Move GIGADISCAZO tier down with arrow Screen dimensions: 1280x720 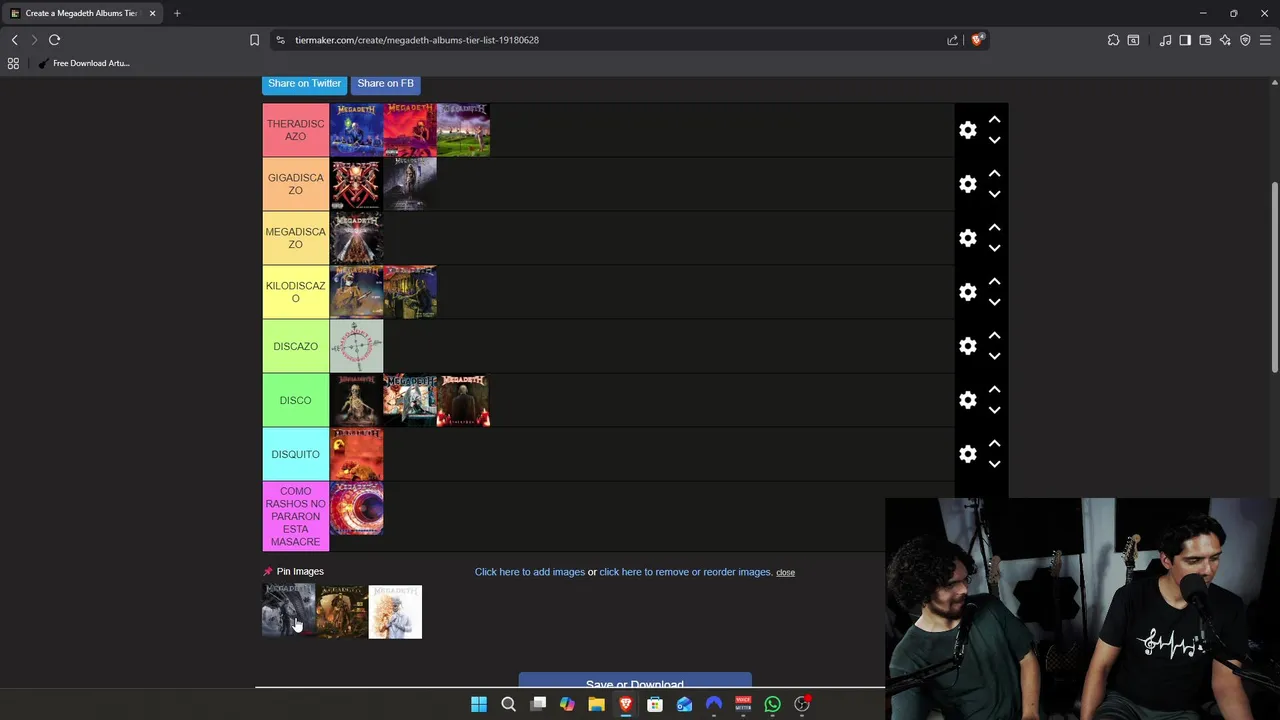994,195
